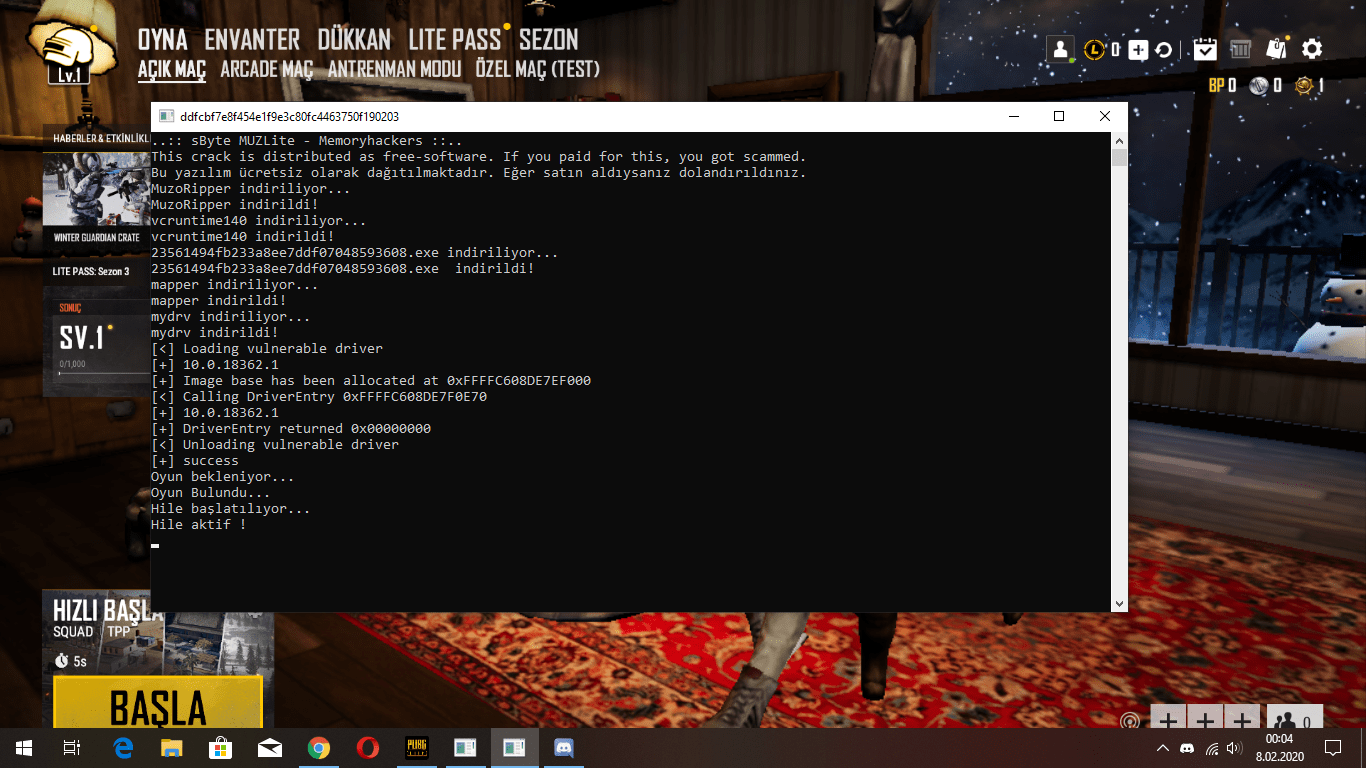Image resolution: width=1366 pixels, height=768 pixels.
Task: Click "MuzoRipper indirildi!" console line
Action: [234, 205]
